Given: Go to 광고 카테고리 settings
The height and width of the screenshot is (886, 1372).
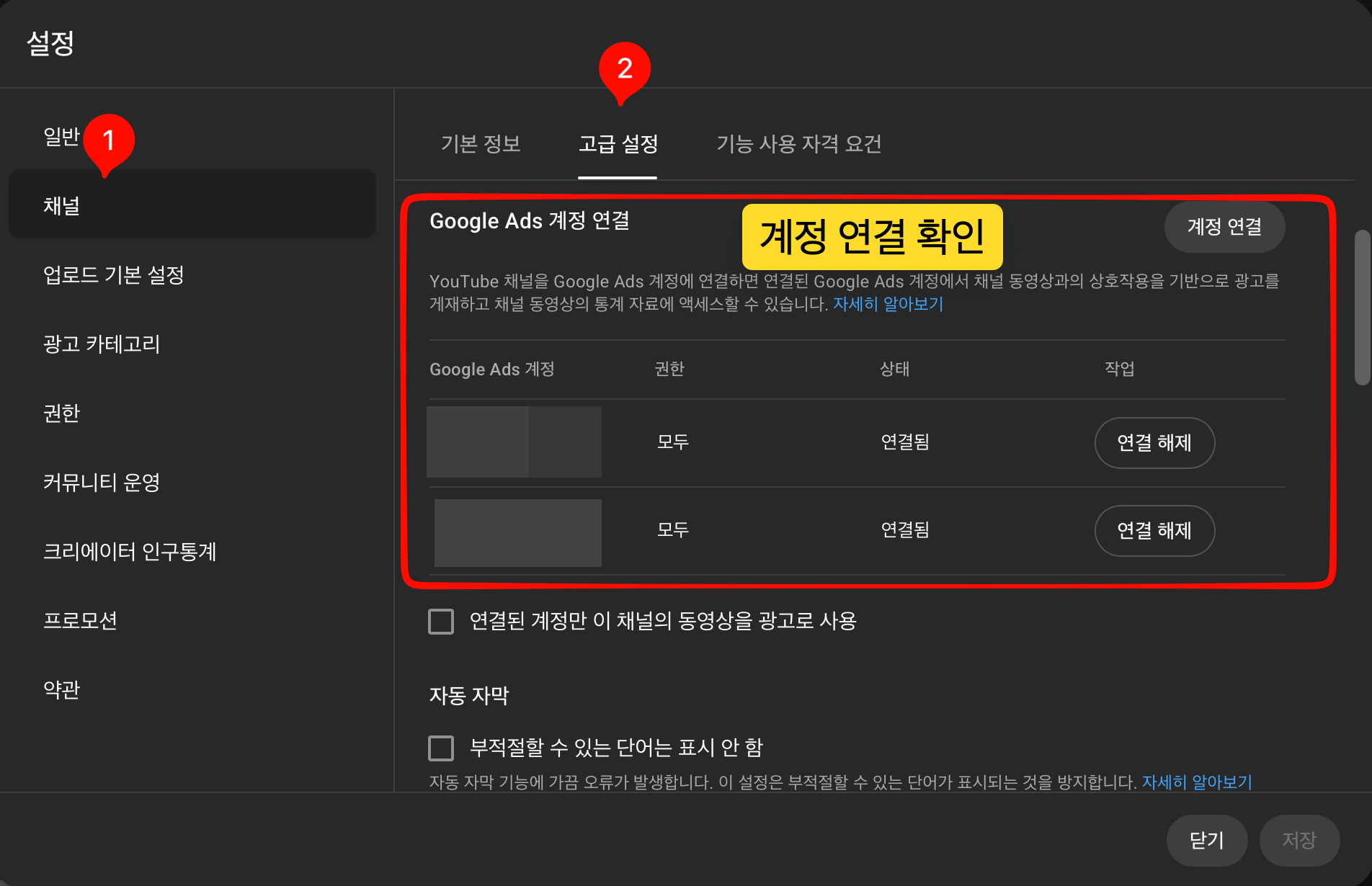Looking at the screenshot, I should click(x=192, y=344).
